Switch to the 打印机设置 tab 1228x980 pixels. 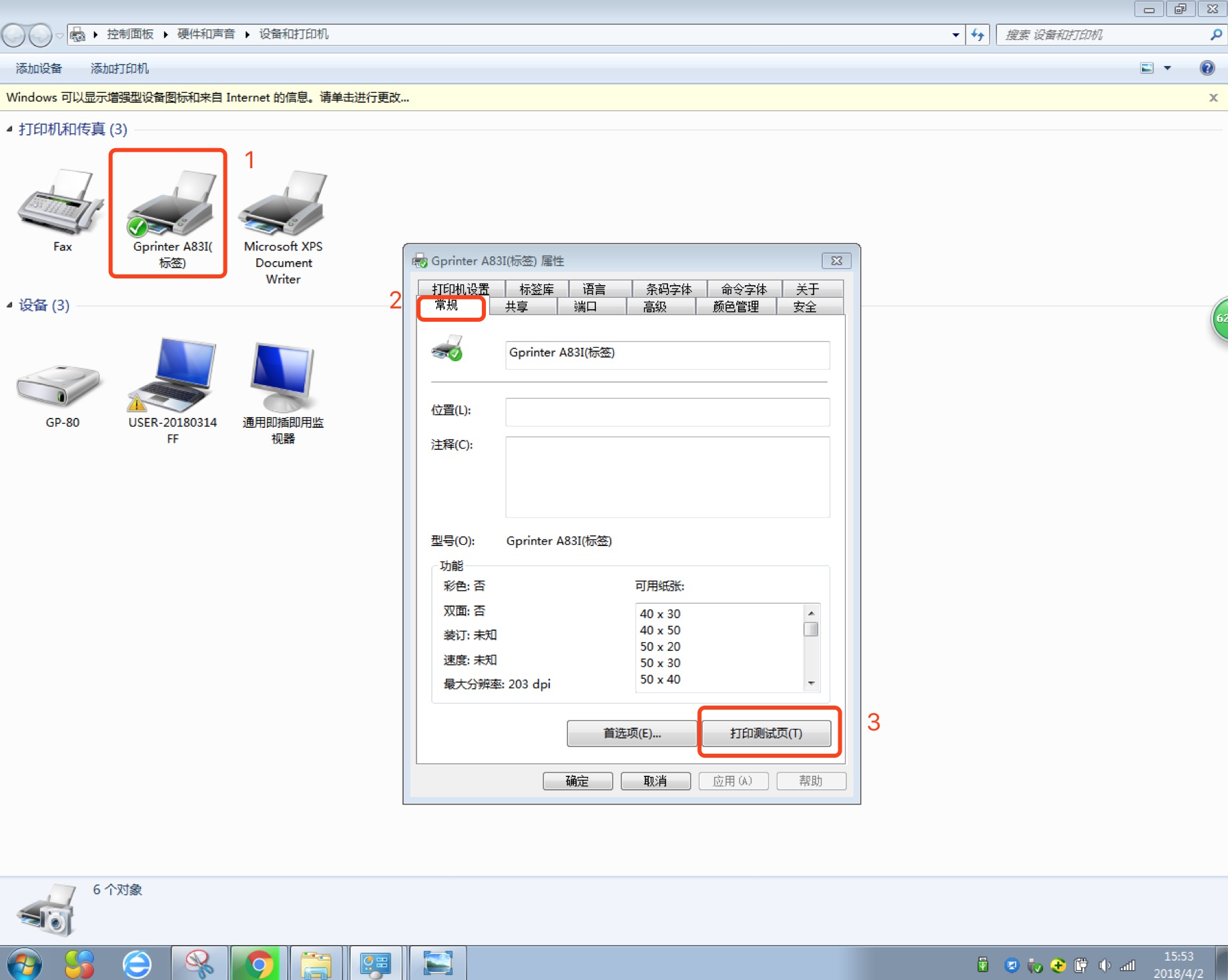click(x=460, y=288)
